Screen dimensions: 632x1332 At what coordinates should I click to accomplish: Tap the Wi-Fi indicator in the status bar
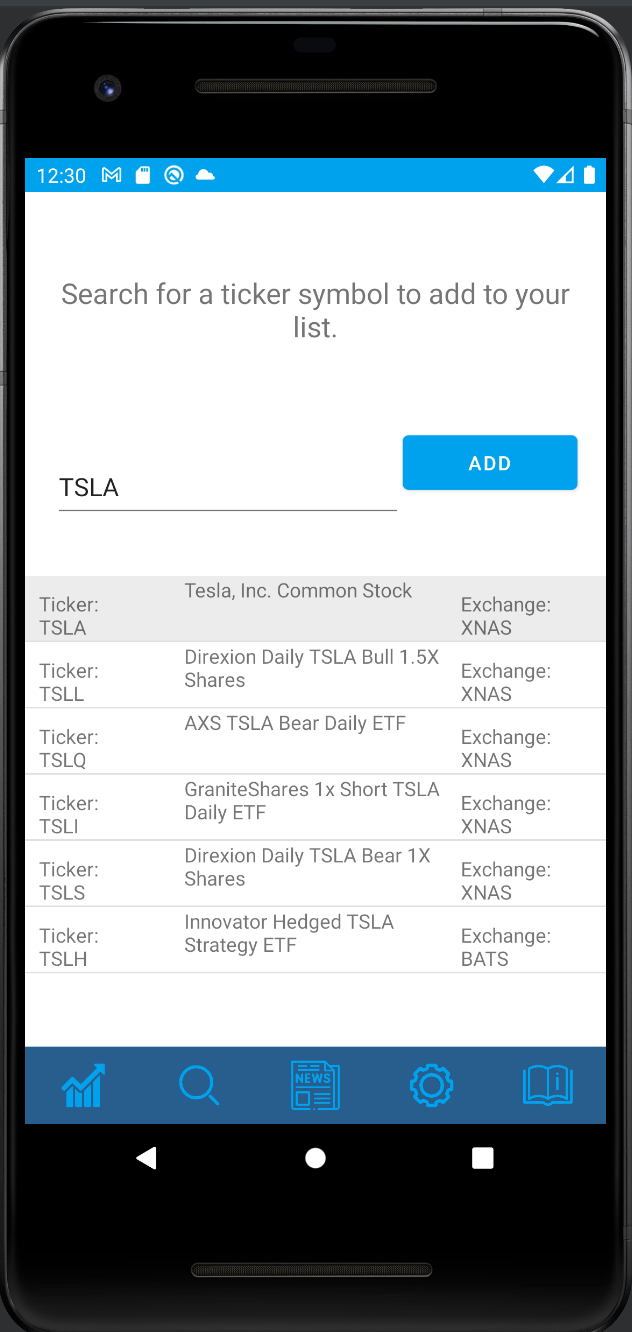click(543, 174)
